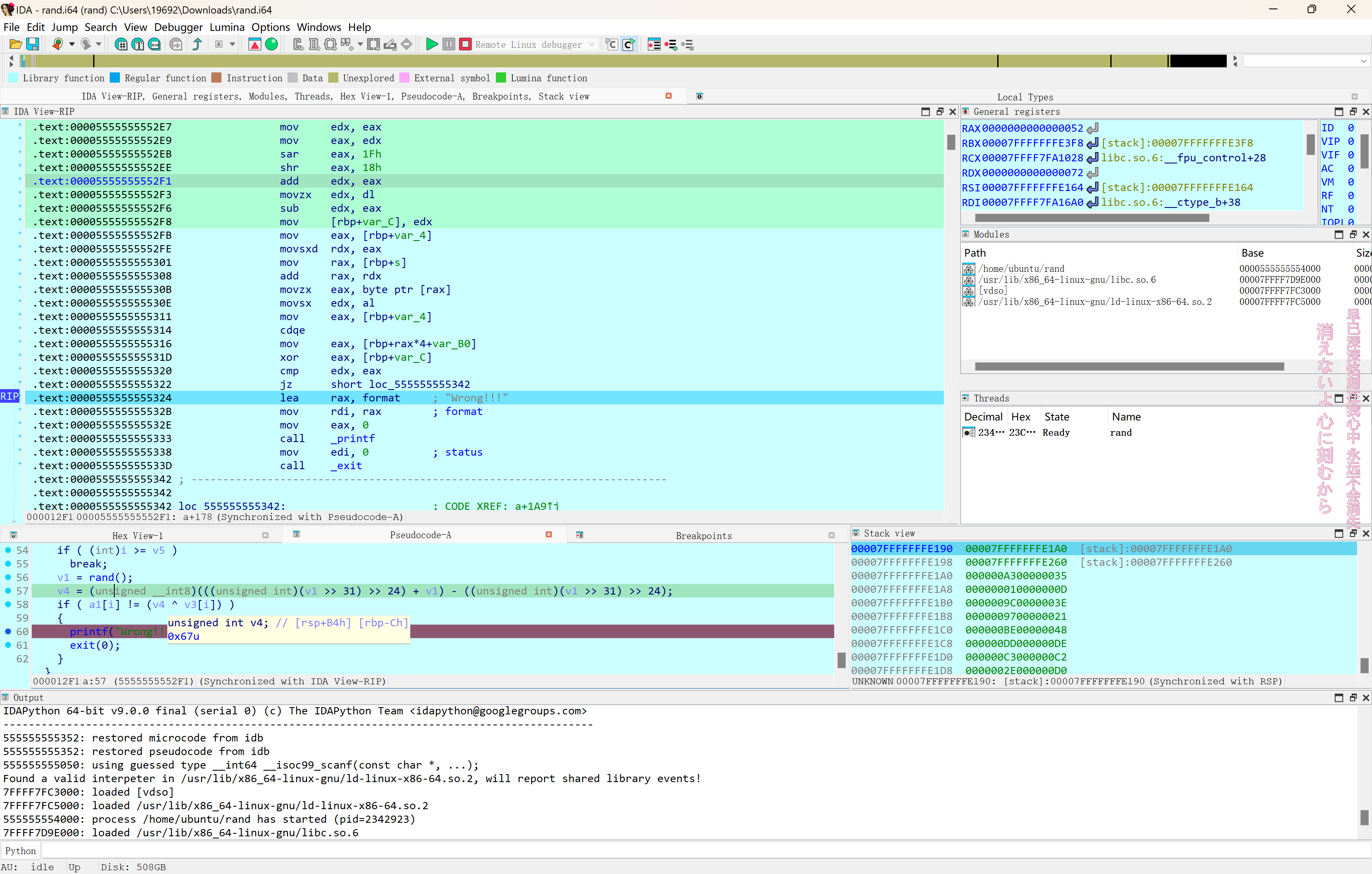Toggle breakpoint dot on pseudocode line 60
This screenshot has width=1372, height=874.
point(8,631)
